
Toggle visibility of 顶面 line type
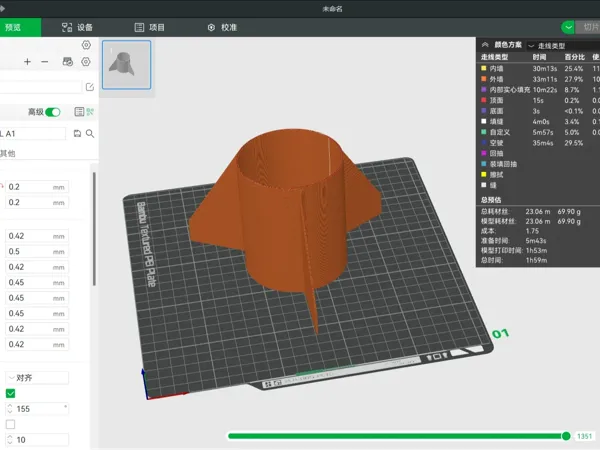point(484,100)
